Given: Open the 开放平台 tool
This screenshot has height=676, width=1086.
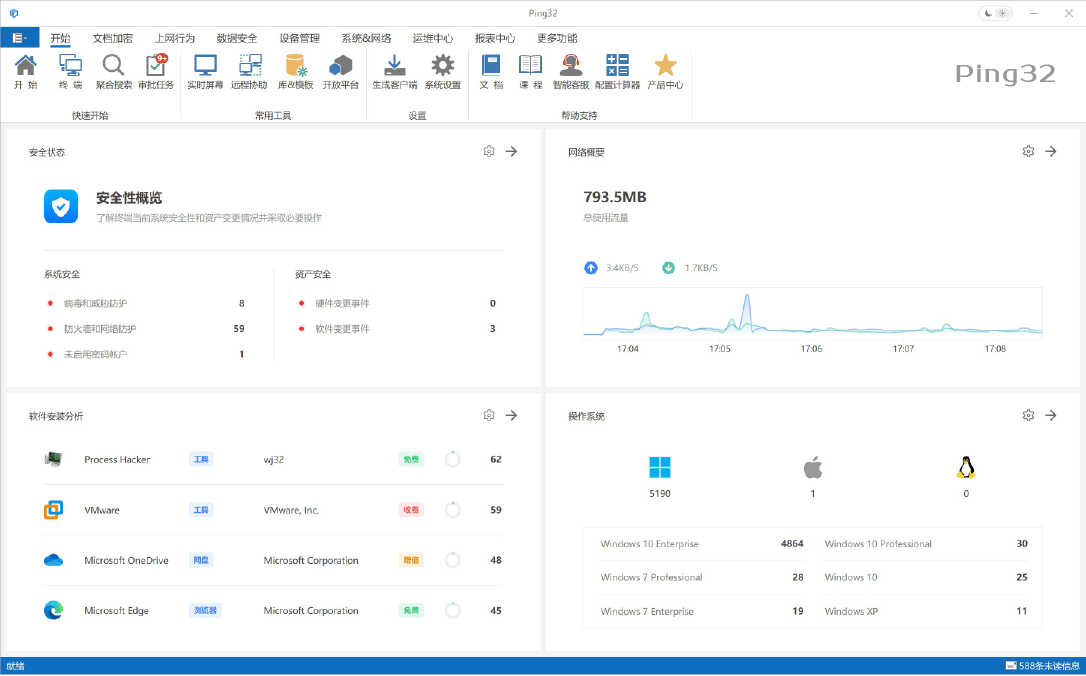Looking at the screenshot, I should pyautogui.click(x=341, y=70).
